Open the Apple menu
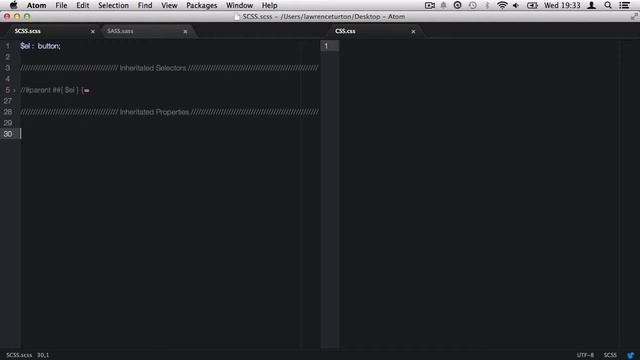Viewport: 640px width, 360px height. 13,5
